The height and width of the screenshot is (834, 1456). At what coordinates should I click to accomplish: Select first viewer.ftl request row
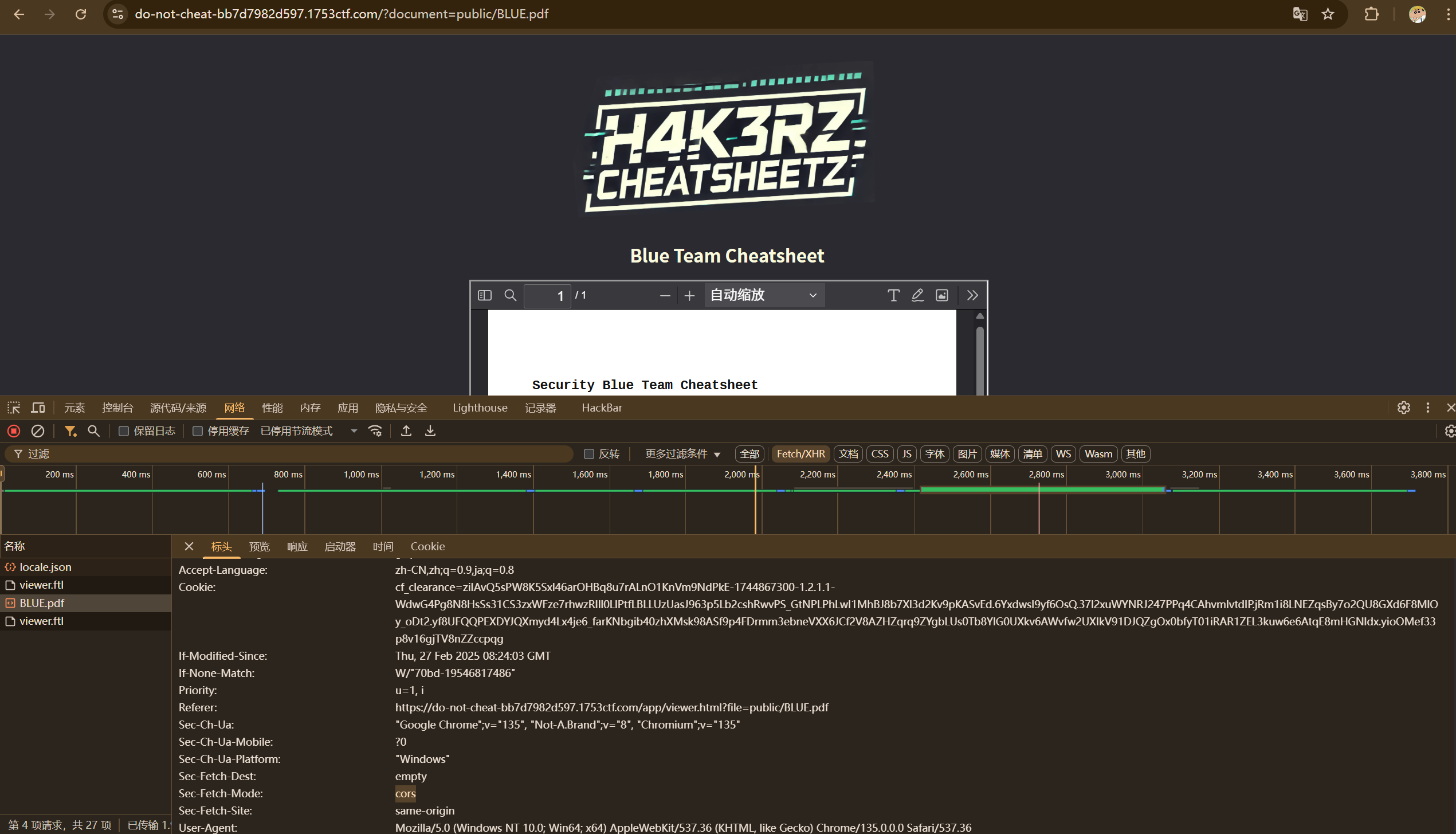[86, 585]
